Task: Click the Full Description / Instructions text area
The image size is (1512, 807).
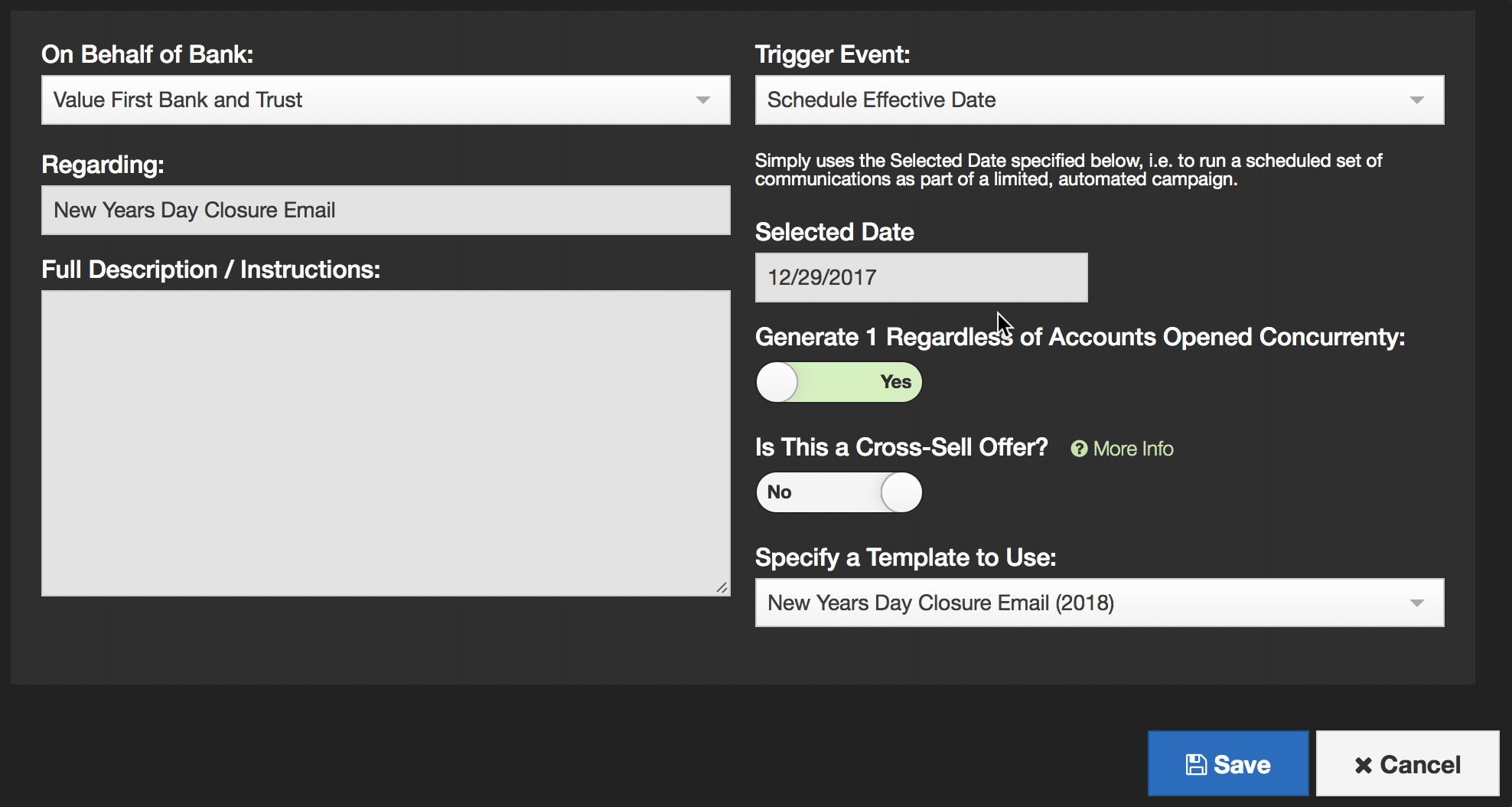Action: [x=386, y=443]
